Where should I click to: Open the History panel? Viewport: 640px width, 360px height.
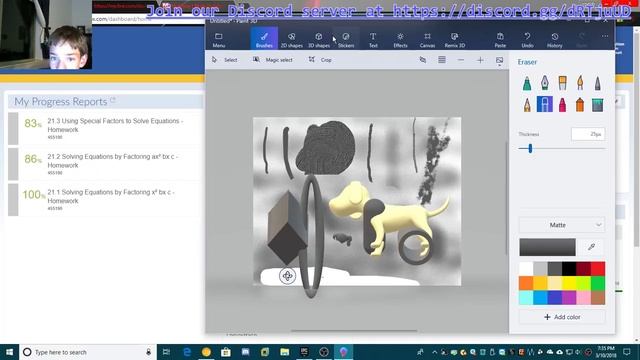tap(554, 39)
